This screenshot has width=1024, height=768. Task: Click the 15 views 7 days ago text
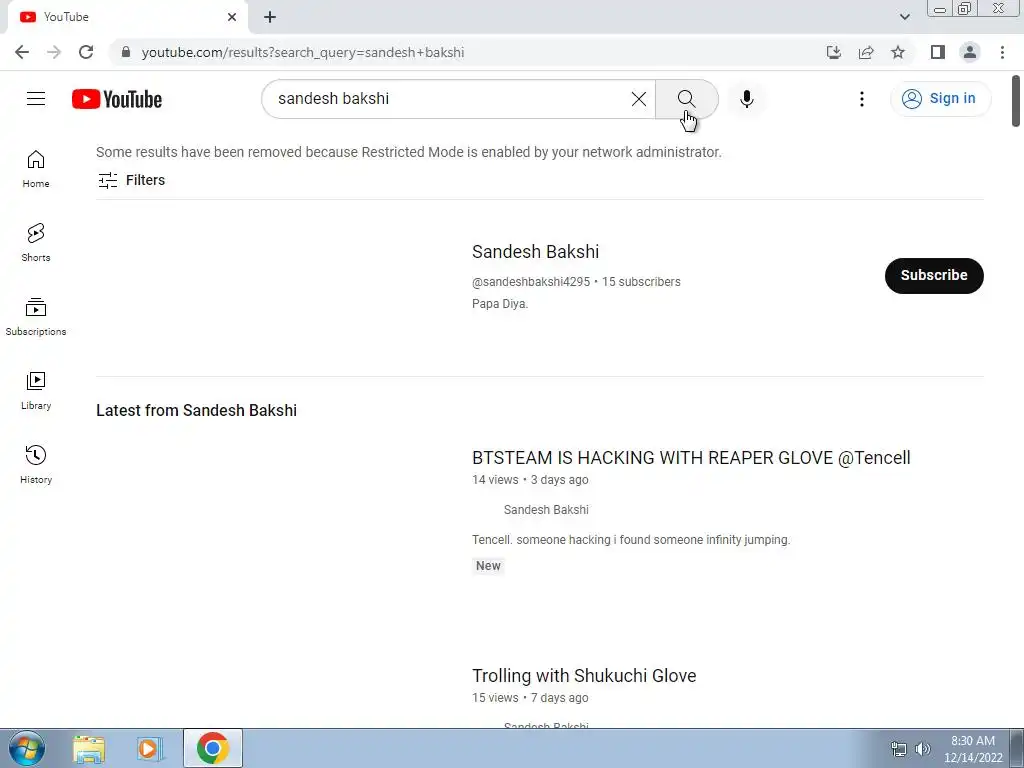(530, 697)
